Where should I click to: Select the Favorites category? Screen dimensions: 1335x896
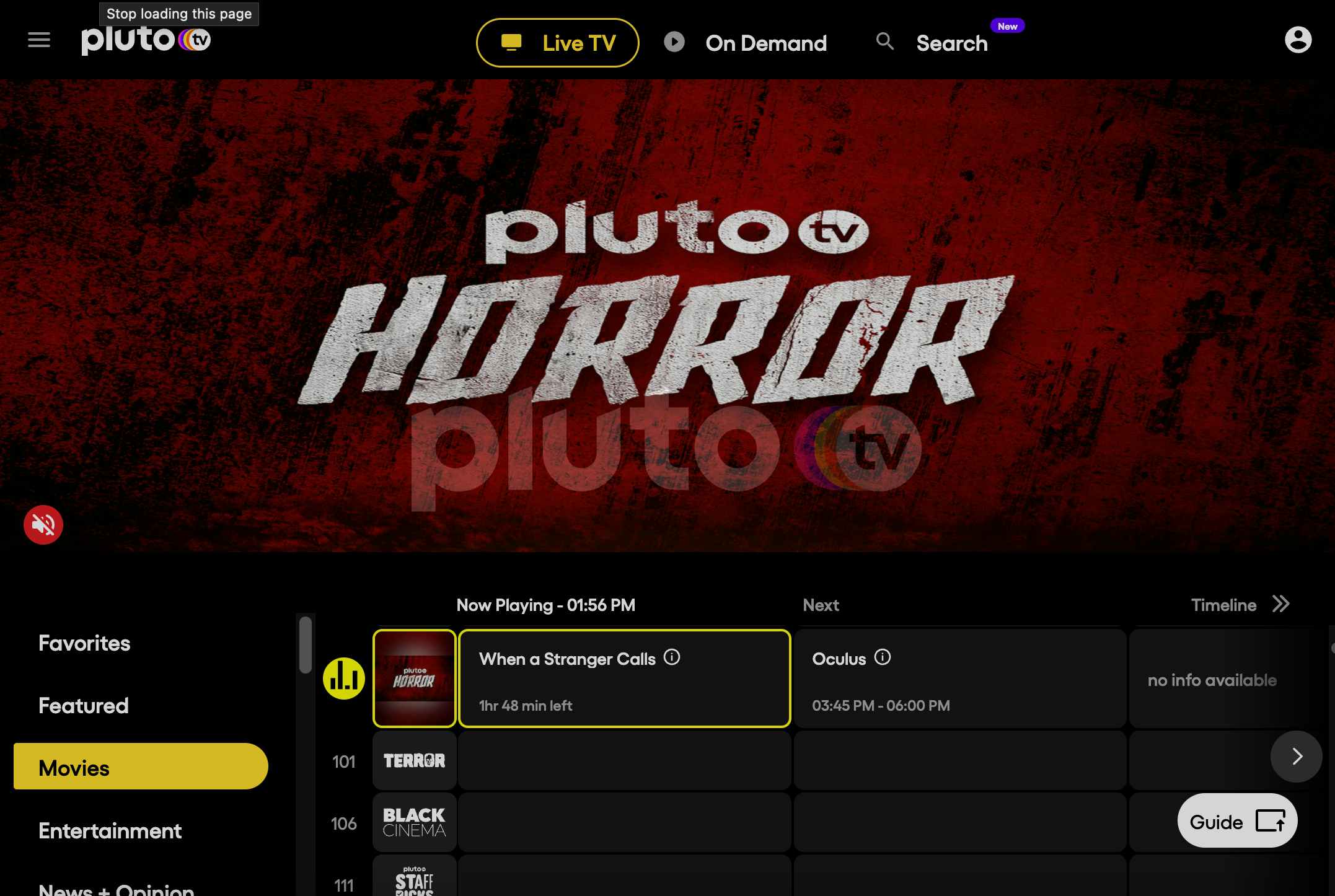[x=84, y=643]
